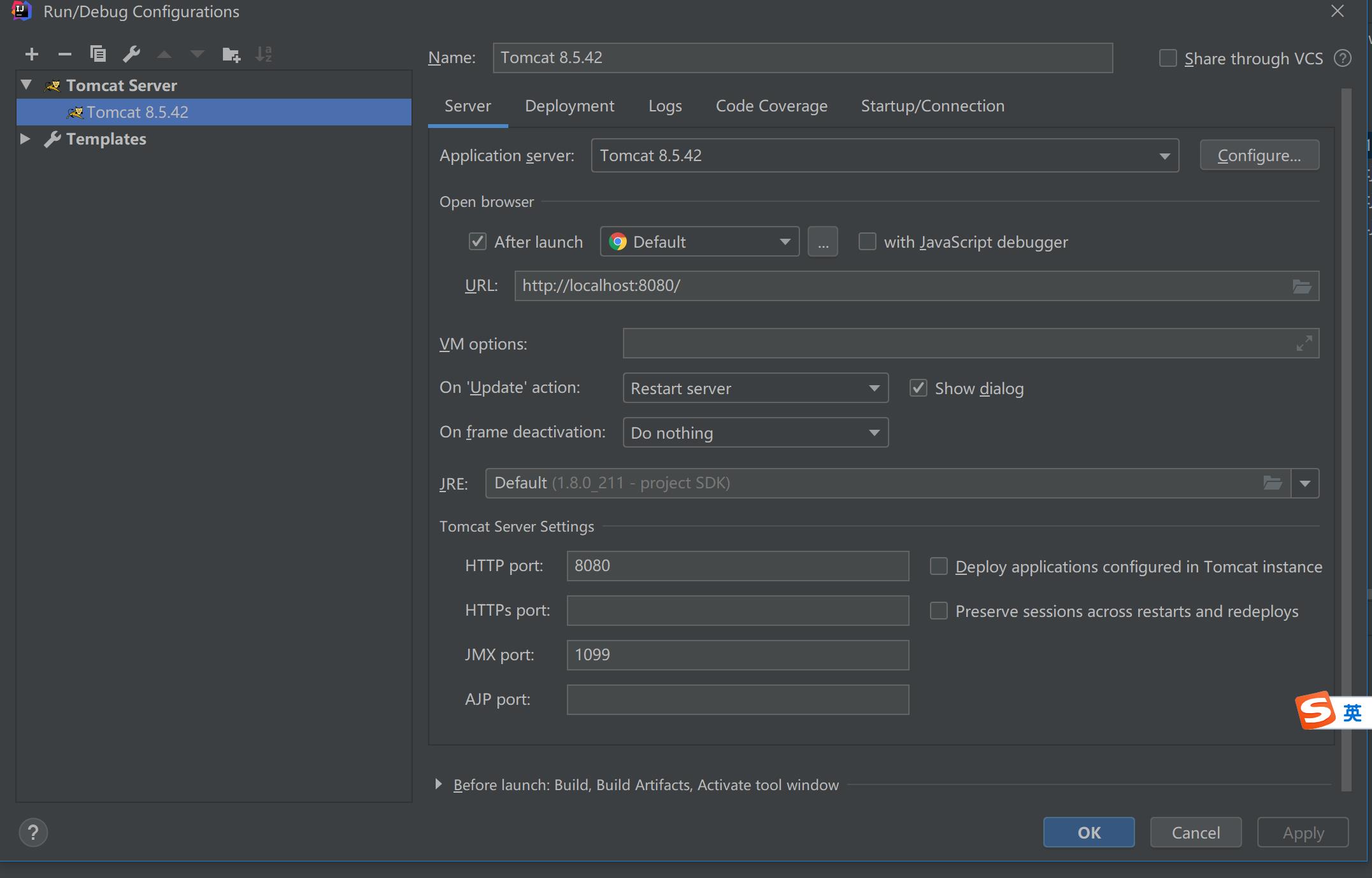Sort configurations alphabetically
Image resolution: width=1372 pixels, height=878 pixels.
tap(264, 55)
